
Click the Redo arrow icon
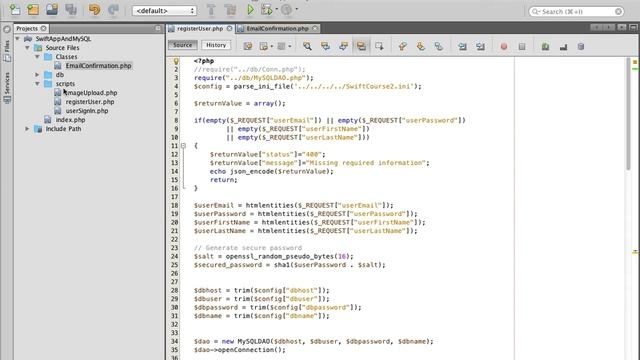113,9
